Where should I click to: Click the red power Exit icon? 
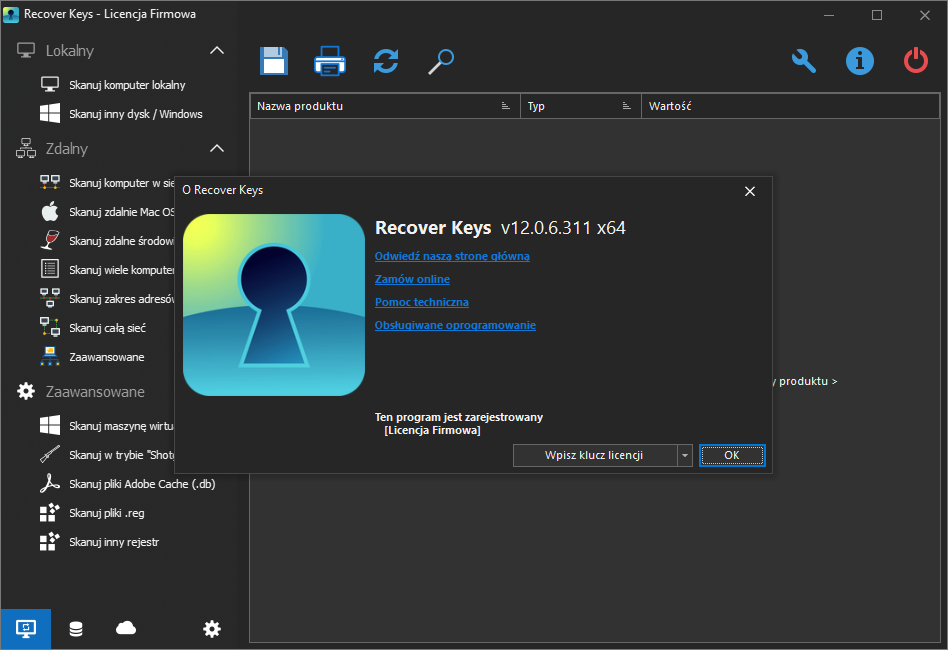tap(915, 61)
